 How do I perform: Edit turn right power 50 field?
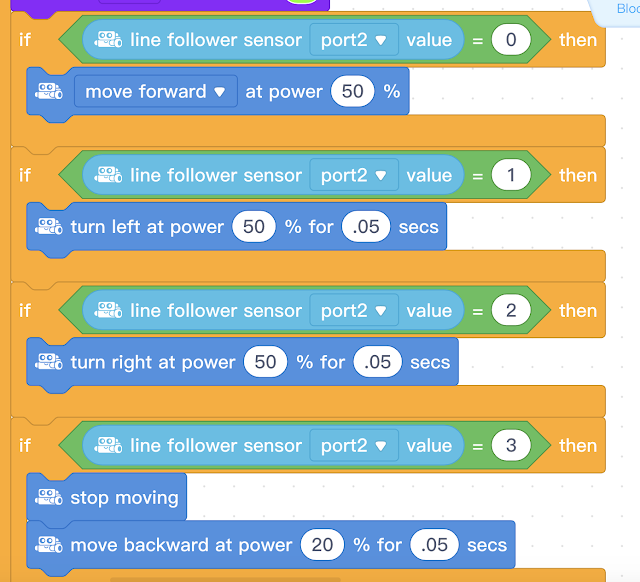point(265,362)
